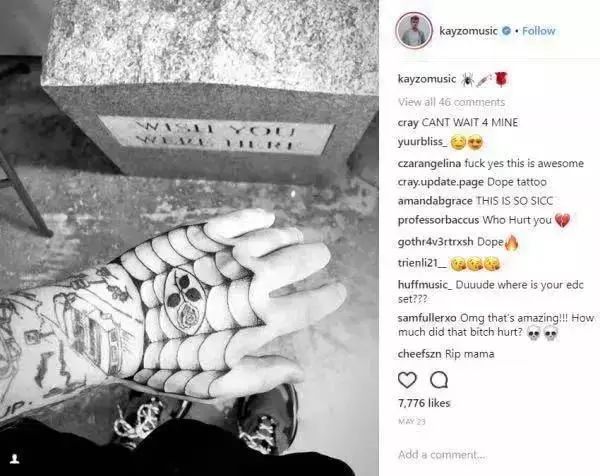
Task: Open cray commenter profile
Action: pos(408,123)
